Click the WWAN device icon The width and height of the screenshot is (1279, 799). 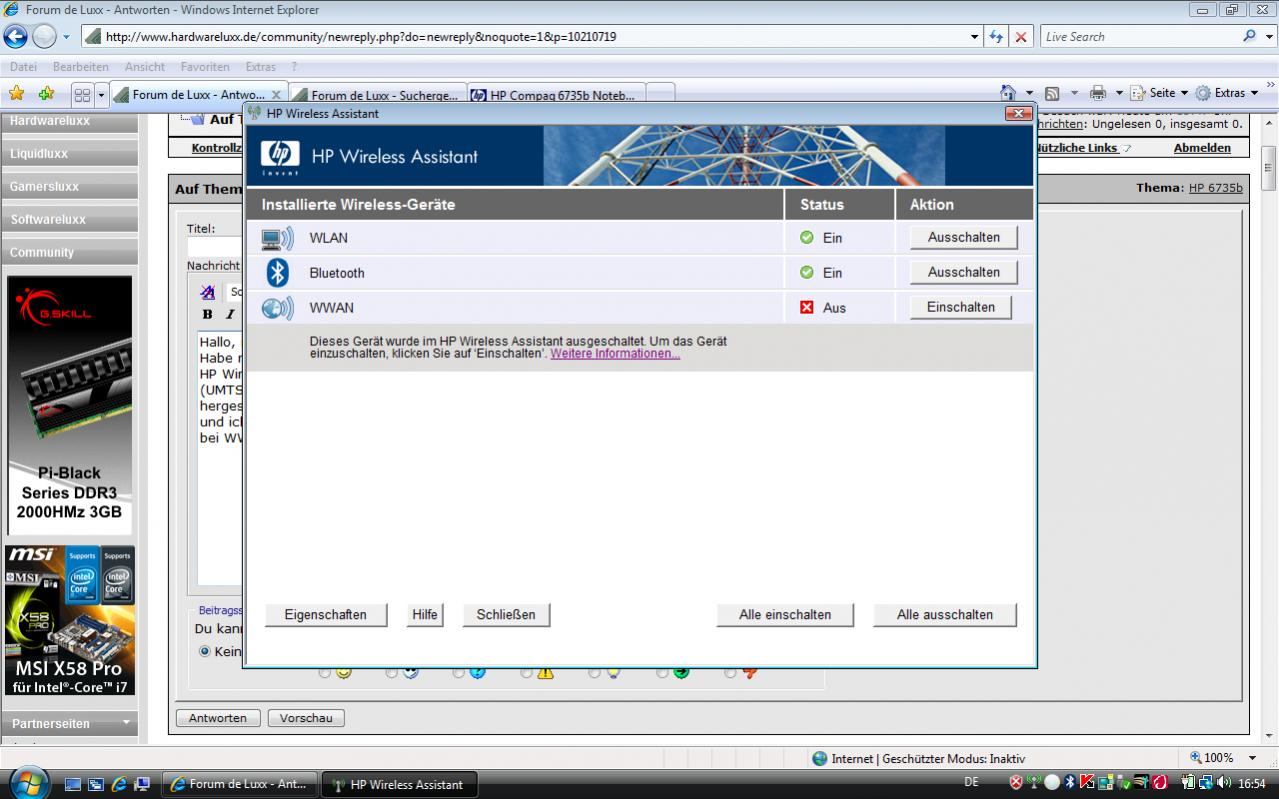click(277, 308)
